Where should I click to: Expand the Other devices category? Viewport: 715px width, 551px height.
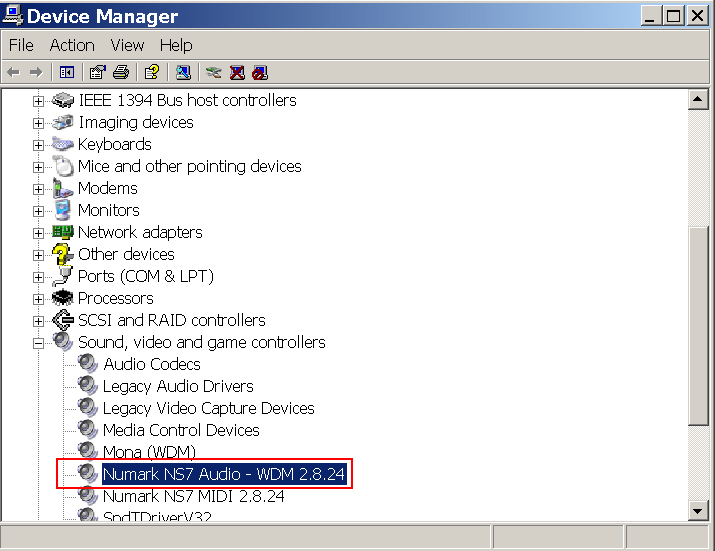(x=38, y=254)
